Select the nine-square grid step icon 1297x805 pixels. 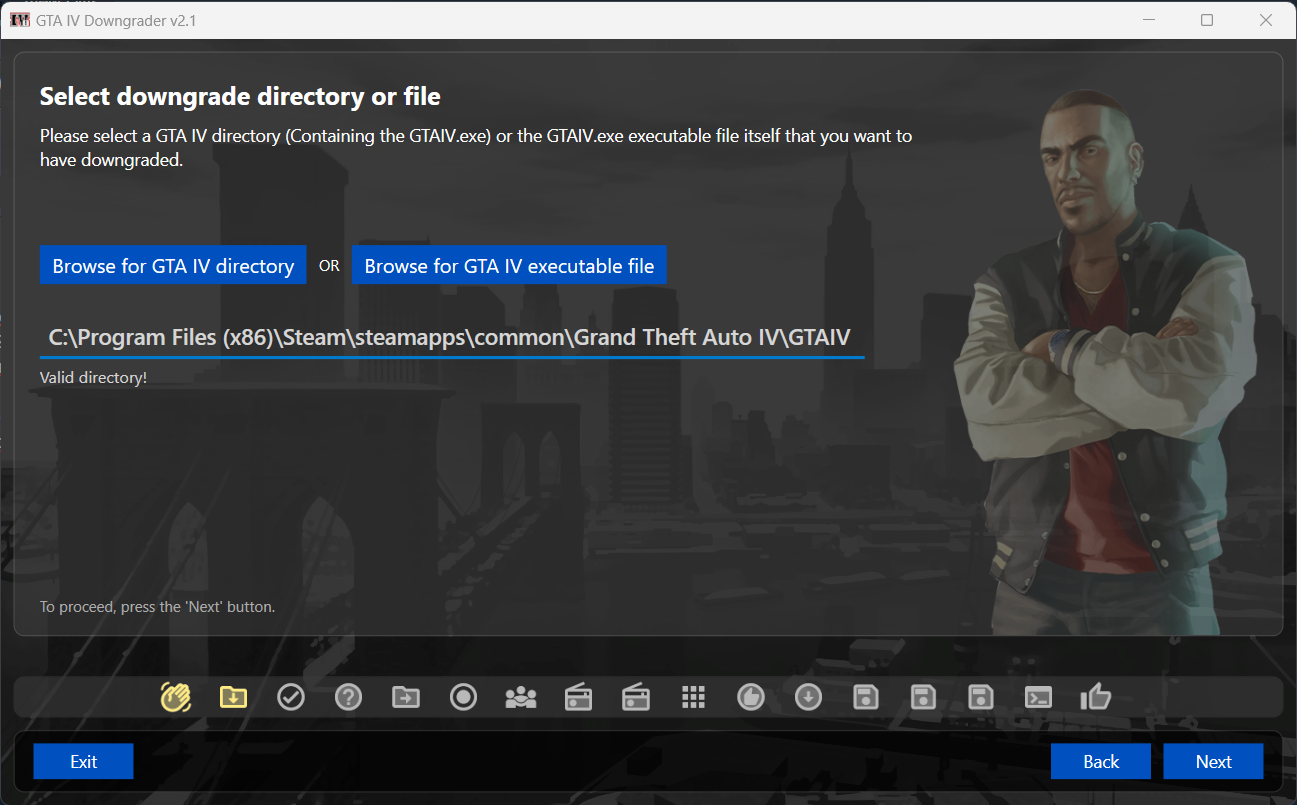pyautogui.click(x=694, y=696)
